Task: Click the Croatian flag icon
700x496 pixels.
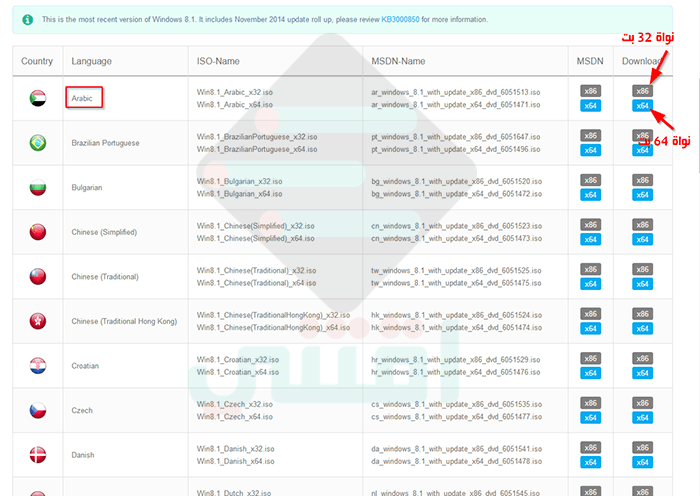Action: [38, 366]
